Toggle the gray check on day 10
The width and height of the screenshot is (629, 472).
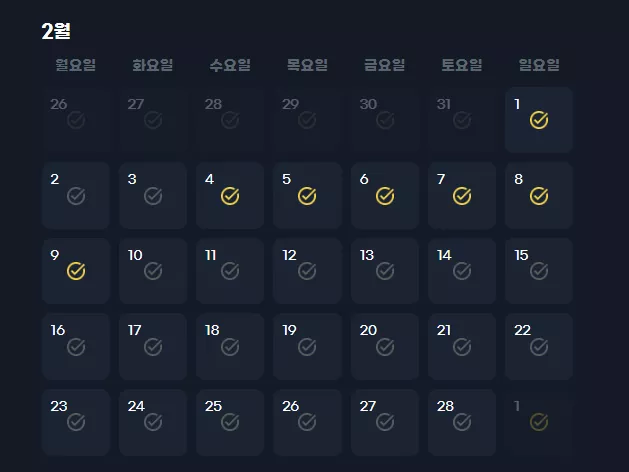153,271
